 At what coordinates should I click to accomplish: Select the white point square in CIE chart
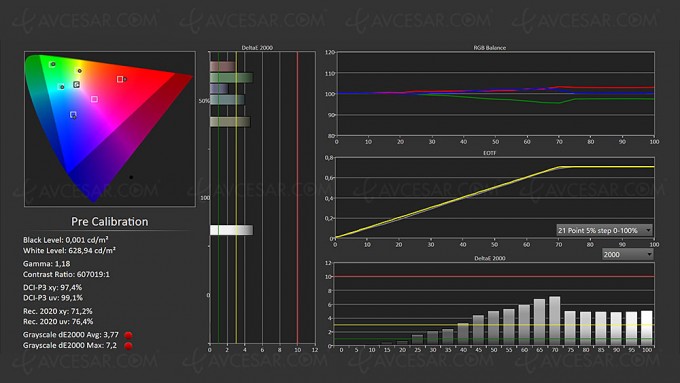click(x=76, y=85)
